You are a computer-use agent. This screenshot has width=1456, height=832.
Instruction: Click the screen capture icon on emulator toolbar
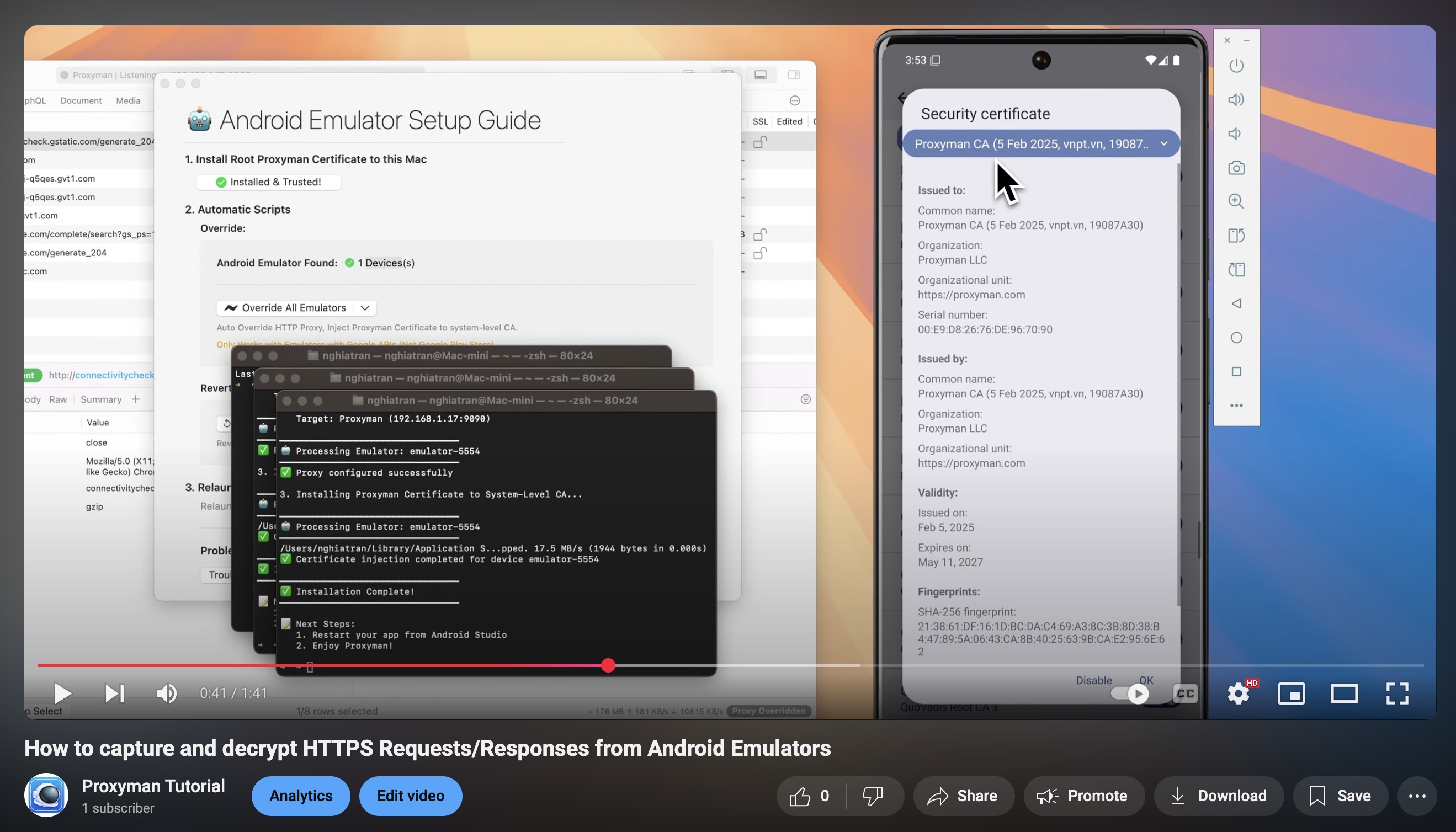(1237, 167)
